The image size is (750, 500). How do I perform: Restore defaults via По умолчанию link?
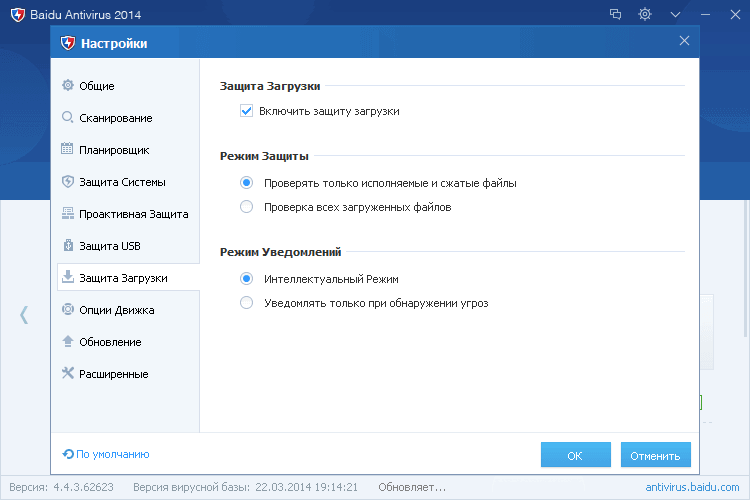point(112,454)
